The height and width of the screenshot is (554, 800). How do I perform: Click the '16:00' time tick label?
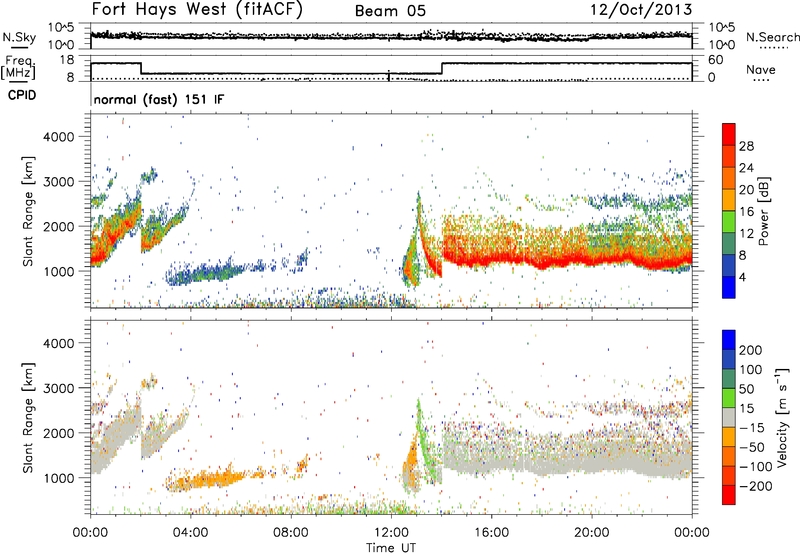click(x=491, y=533)
